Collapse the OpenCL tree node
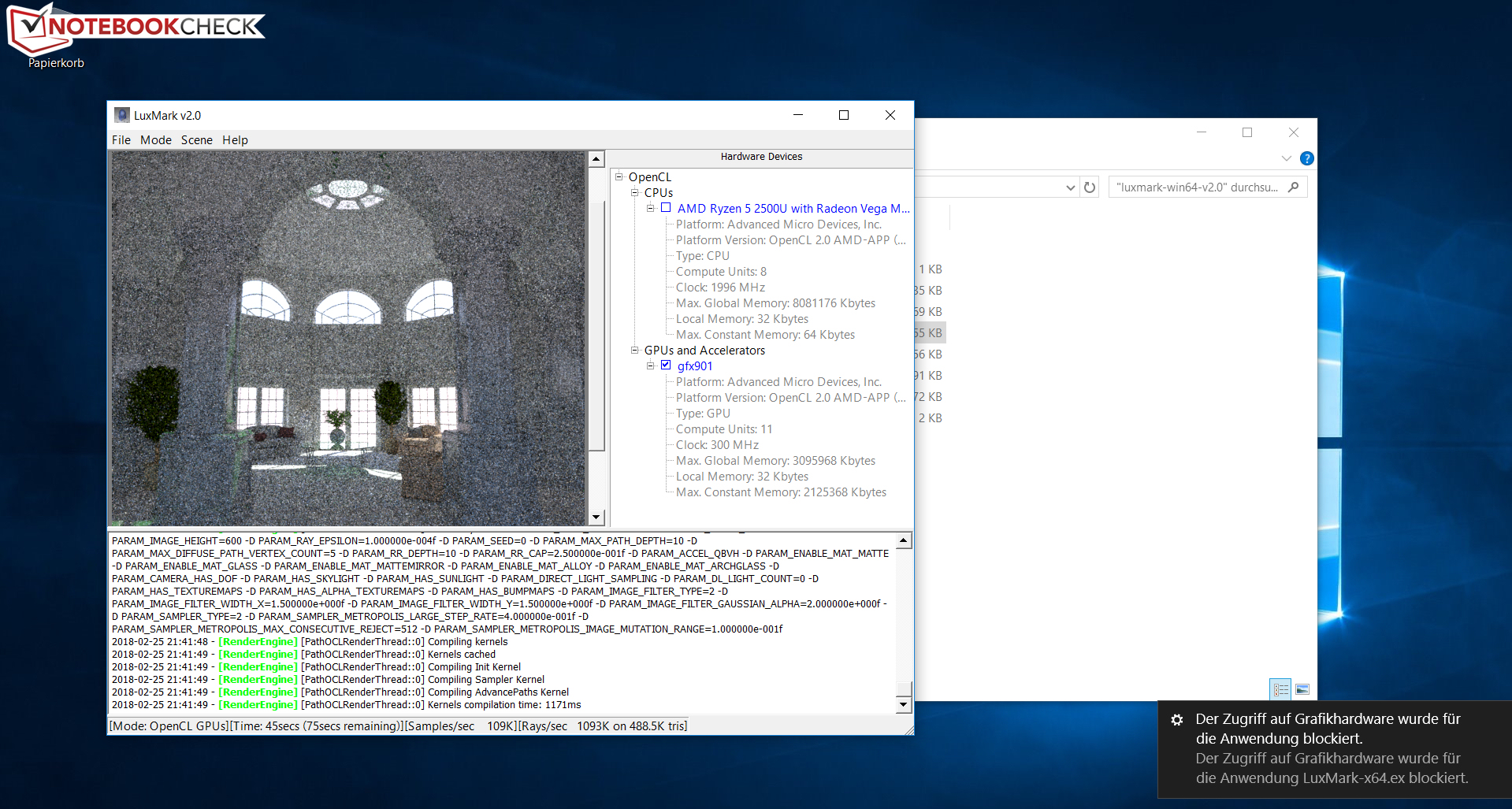Viewport: 1512px width, 809px height. click(x=619, y=176)
